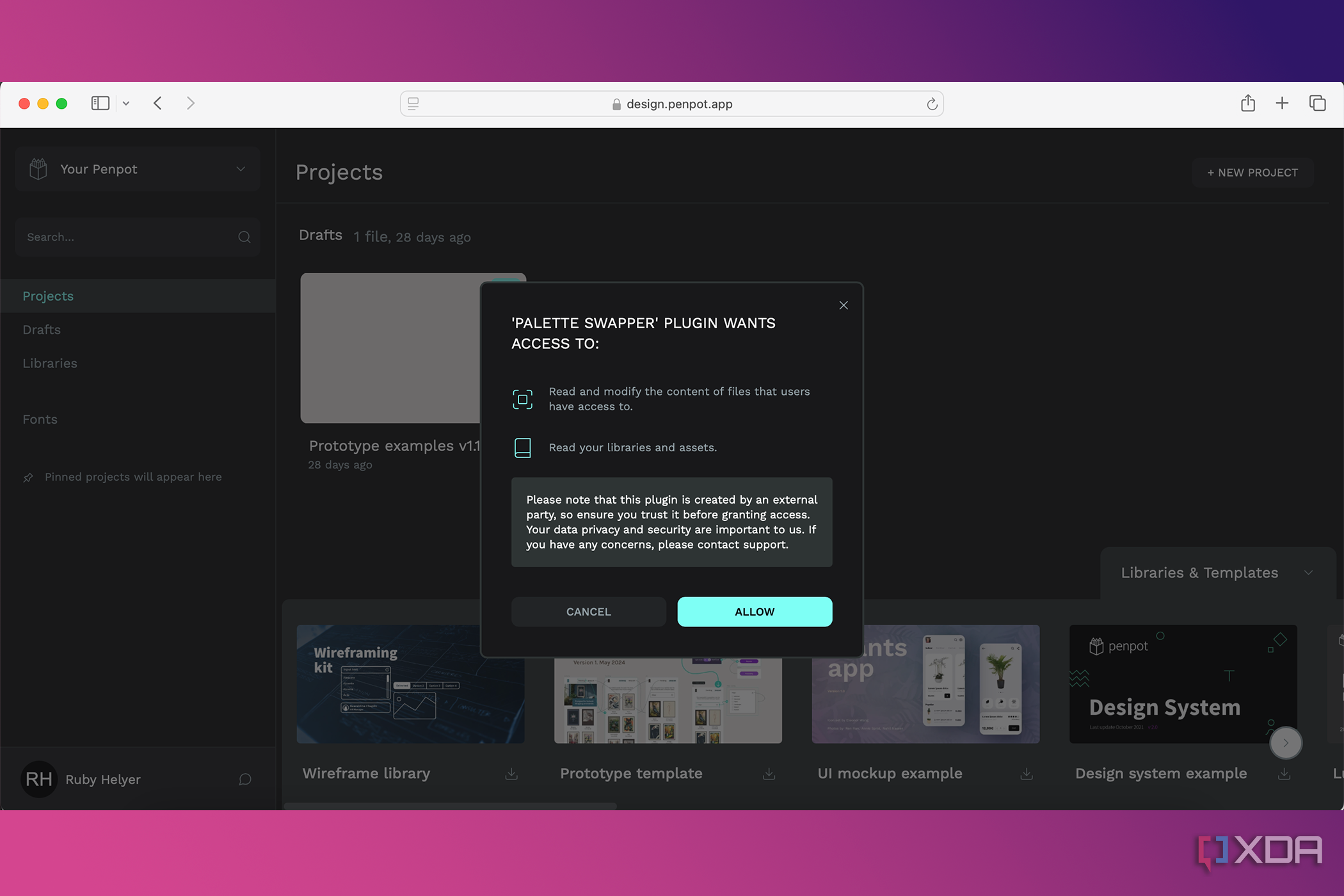Click the pin icon by pinned projects
1344x896 pixels.
tap(28, 477)
